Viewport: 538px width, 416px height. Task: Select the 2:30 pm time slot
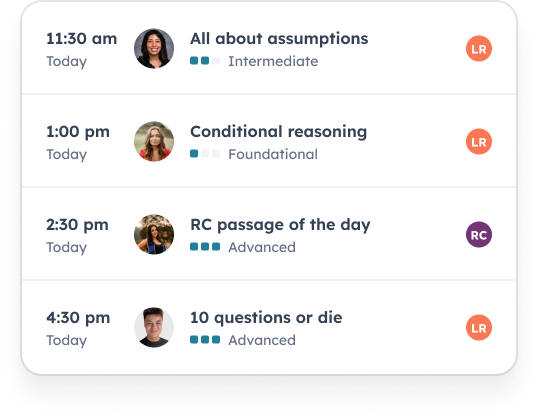[x=78, y=225]
